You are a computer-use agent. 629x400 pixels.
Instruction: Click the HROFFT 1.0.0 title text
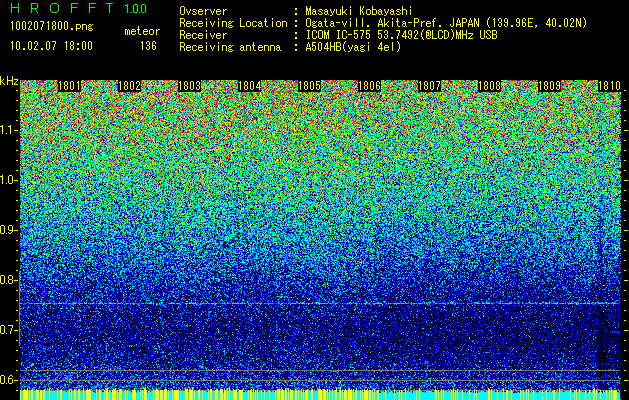pyautogui.click(x=79, y=8)
